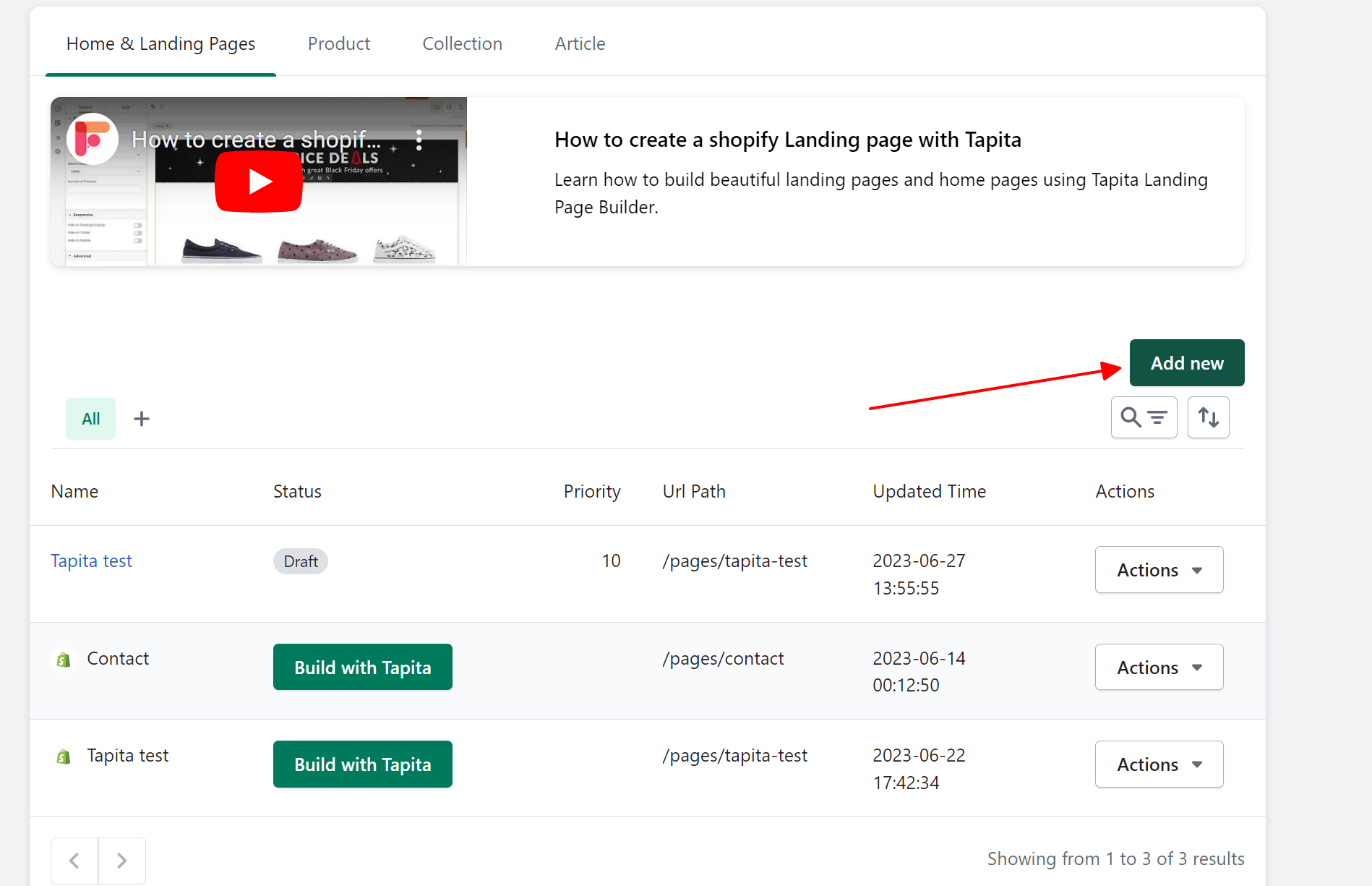Click the Draft status badge
Screen dimensions: 1372x886
[x=301, y=561]
